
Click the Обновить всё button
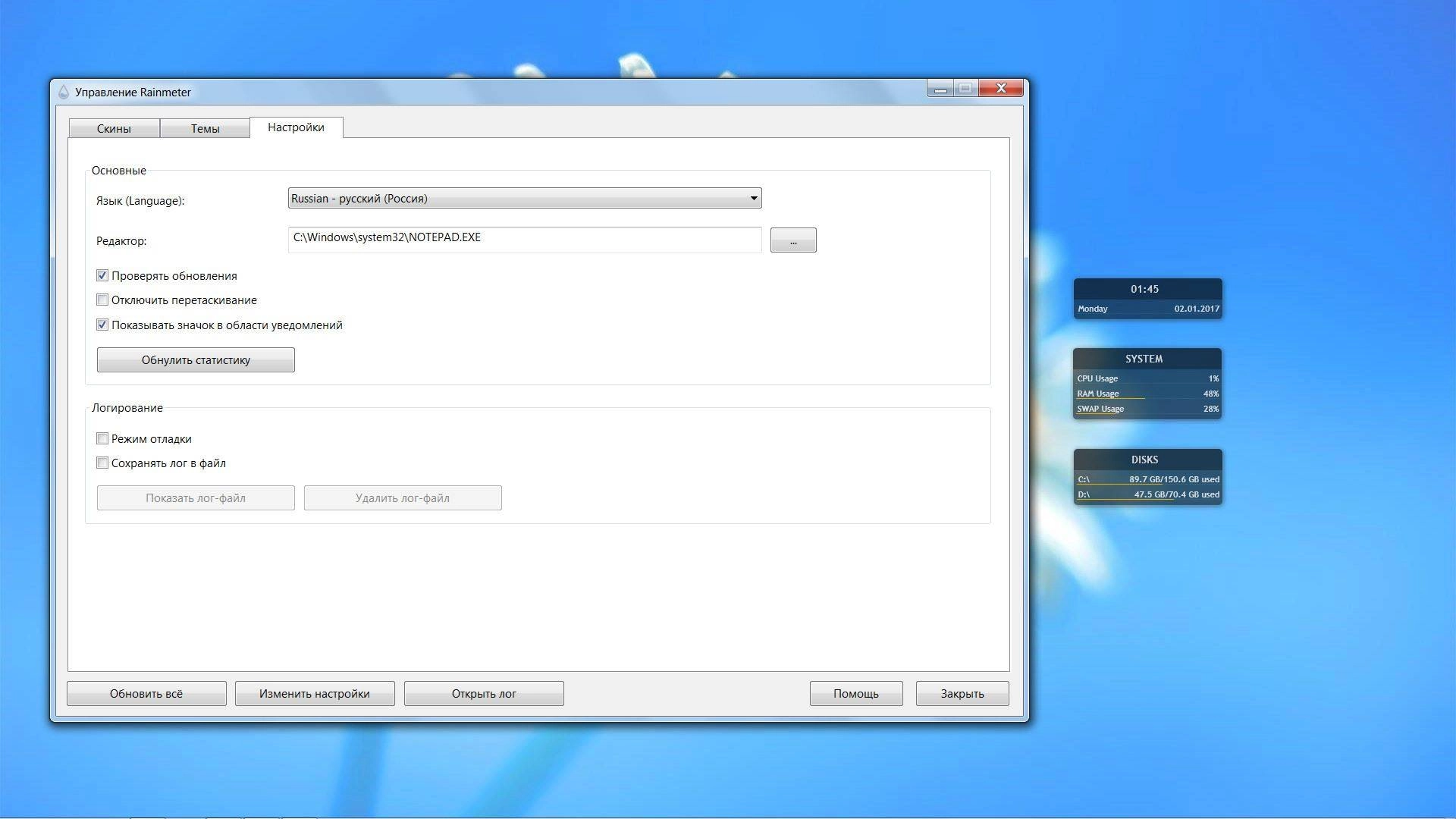coord(146,693)
